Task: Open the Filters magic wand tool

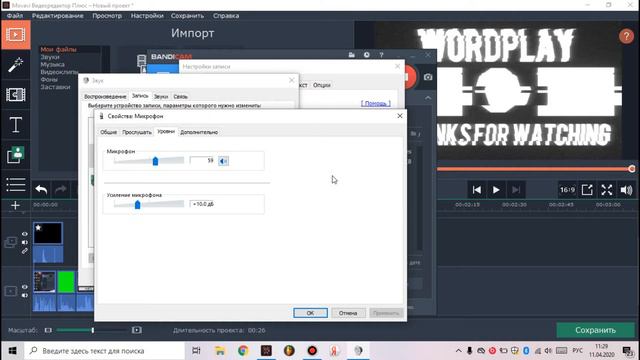Action: click(16, 65)
